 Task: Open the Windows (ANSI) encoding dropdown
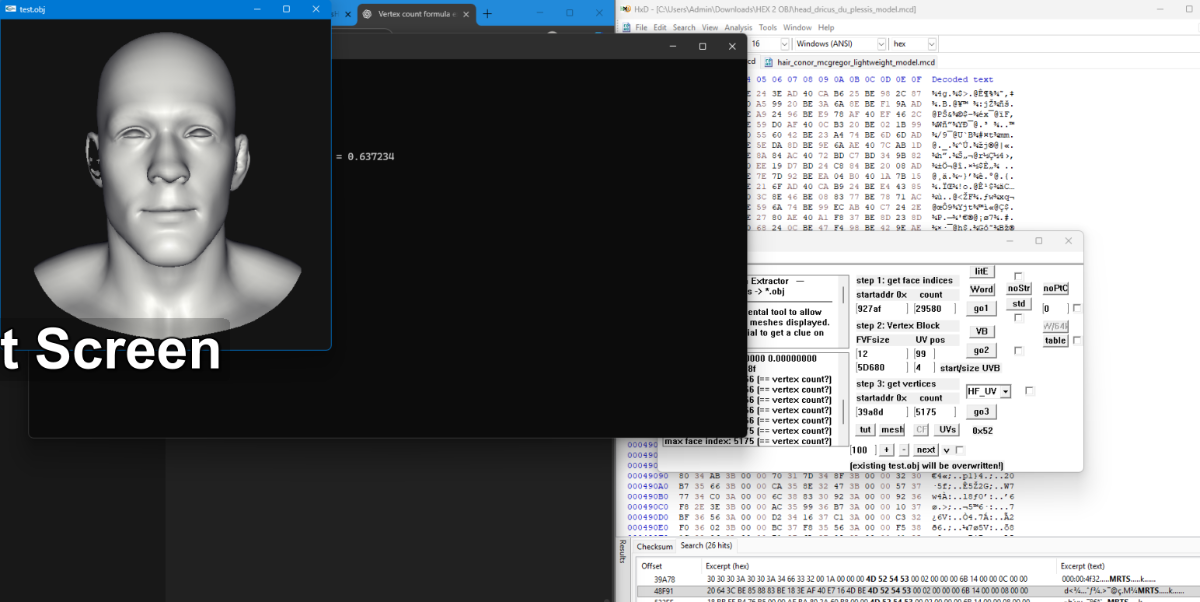pos(881,45)
